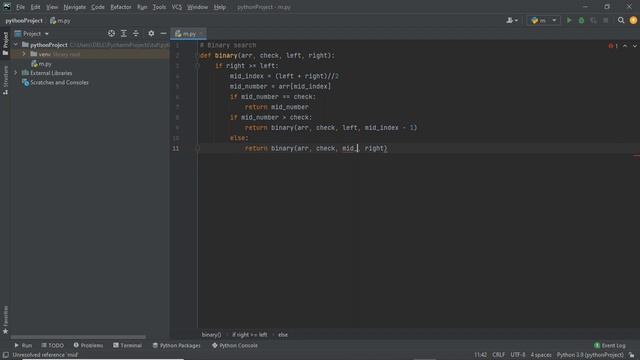
Task: Click Select Opened File target icon
Action: click(111, 33)
